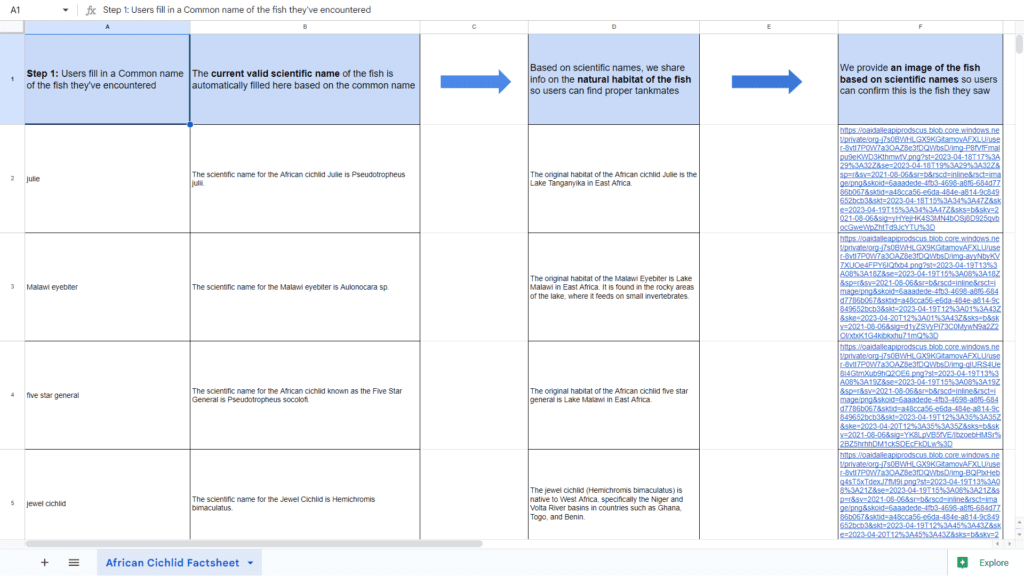Open the Name Box dropdown arrow
Viewport: 1024px width, 576px height.
click(65, 10)
